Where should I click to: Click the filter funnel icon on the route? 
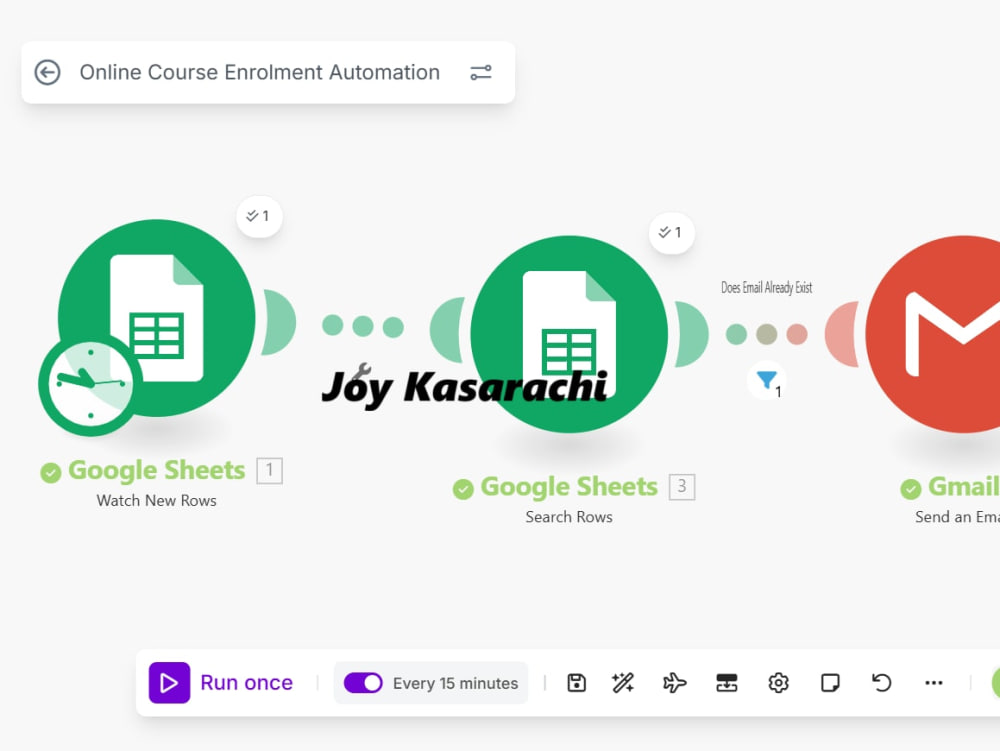point(767,381)
